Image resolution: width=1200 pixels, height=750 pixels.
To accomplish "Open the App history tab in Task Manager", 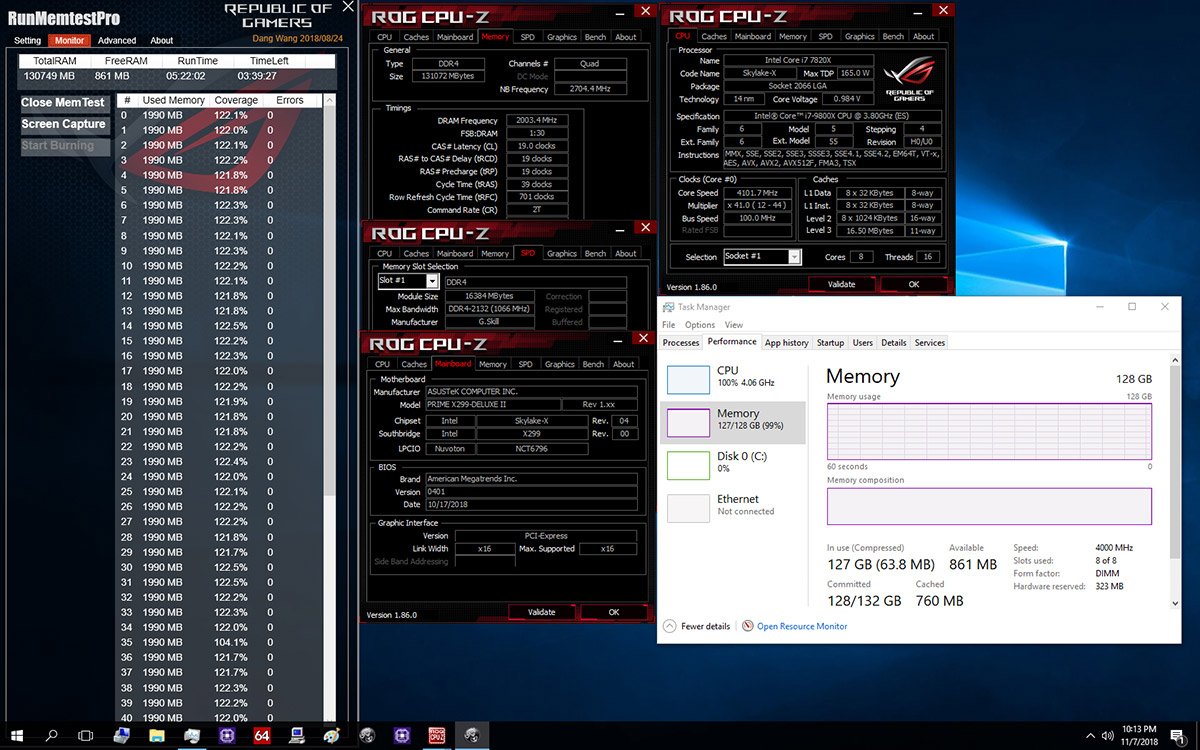I will (x=786, y=343).
